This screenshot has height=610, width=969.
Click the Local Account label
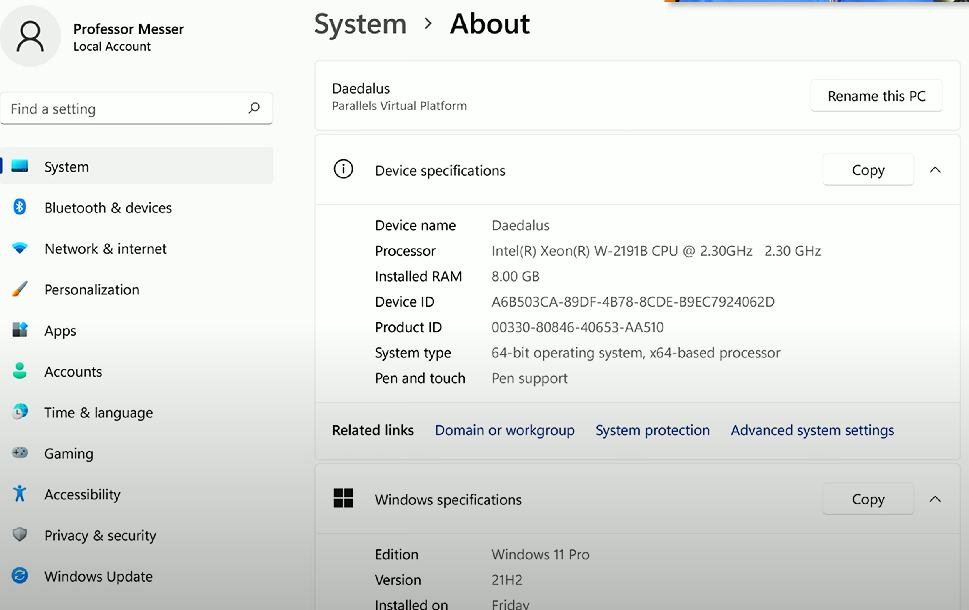click(112, 46)
